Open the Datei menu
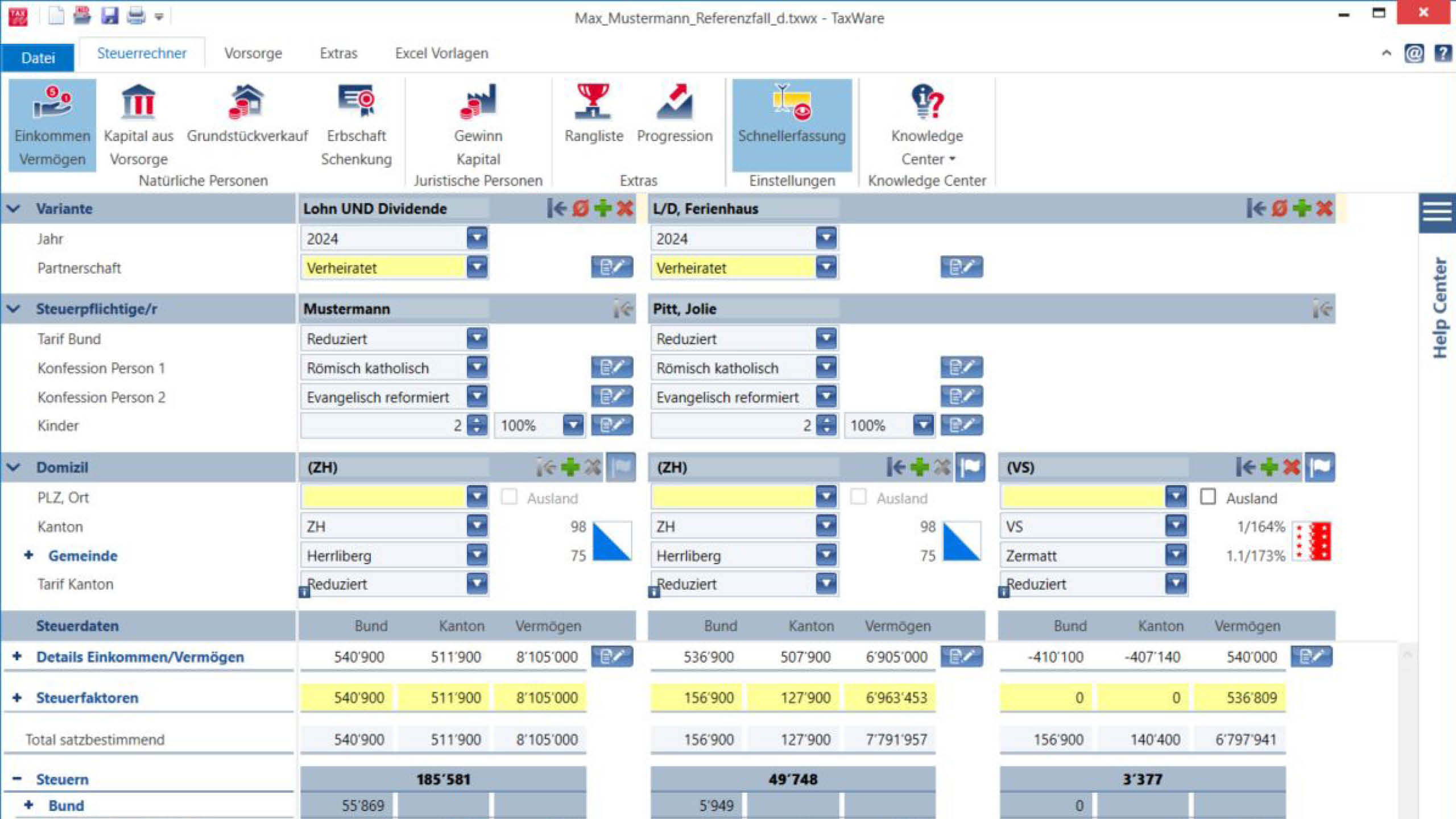The height and width of the screenshot is (819, 1456). [x=38, y=58]
